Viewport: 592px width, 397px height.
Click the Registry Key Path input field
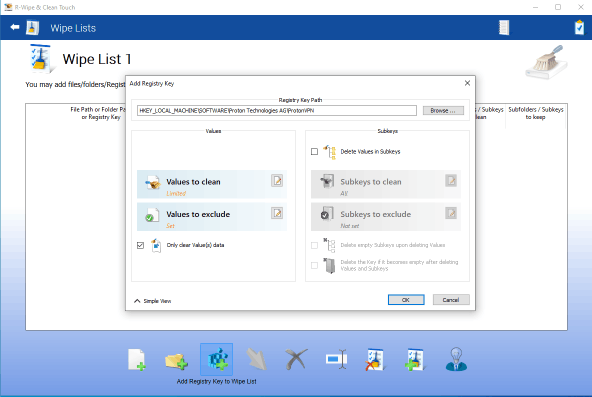(277, 111)
